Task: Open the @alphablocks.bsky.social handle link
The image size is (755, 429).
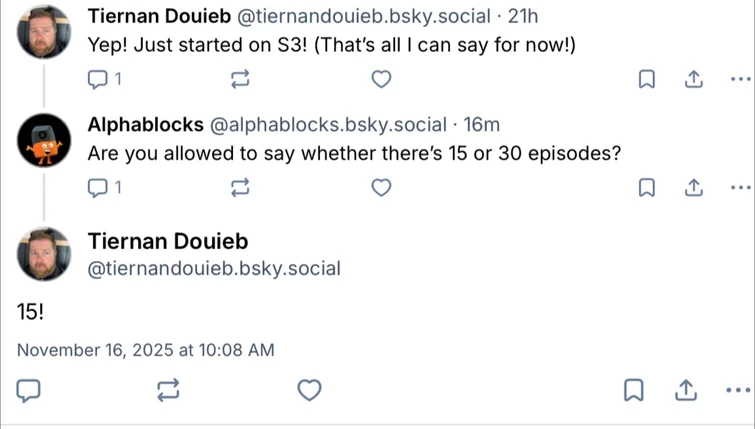Action: [x=327, y=125]
